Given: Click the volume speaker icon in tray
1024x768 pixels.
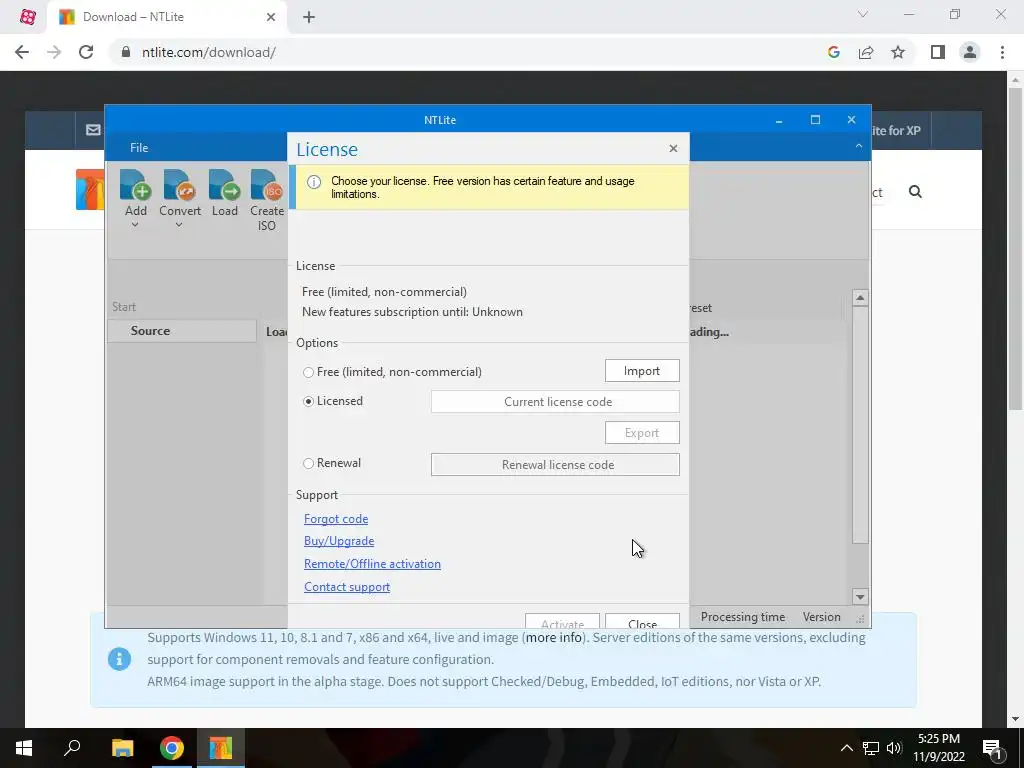Looking at the screenshot, I should 894,748.
